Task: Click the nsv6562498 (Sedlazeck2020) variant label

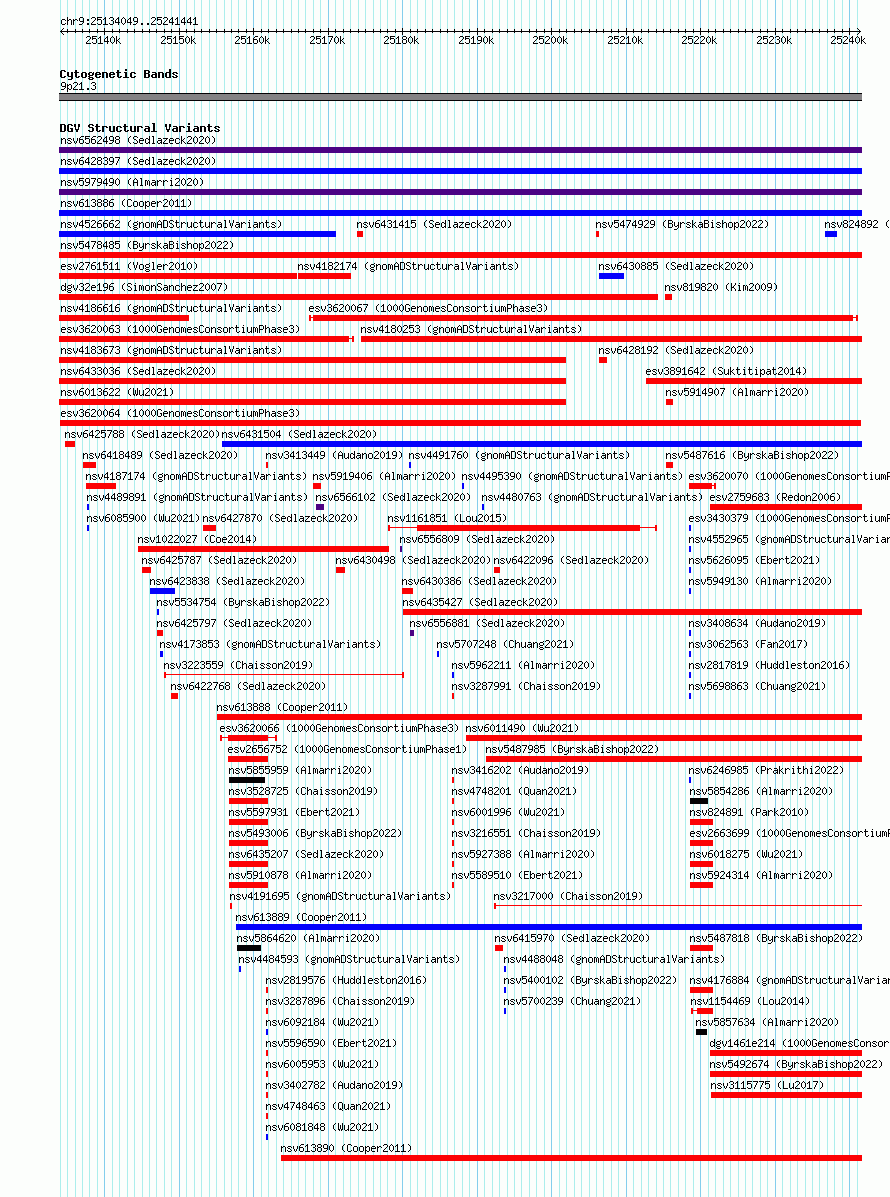Action: [138, 140]
